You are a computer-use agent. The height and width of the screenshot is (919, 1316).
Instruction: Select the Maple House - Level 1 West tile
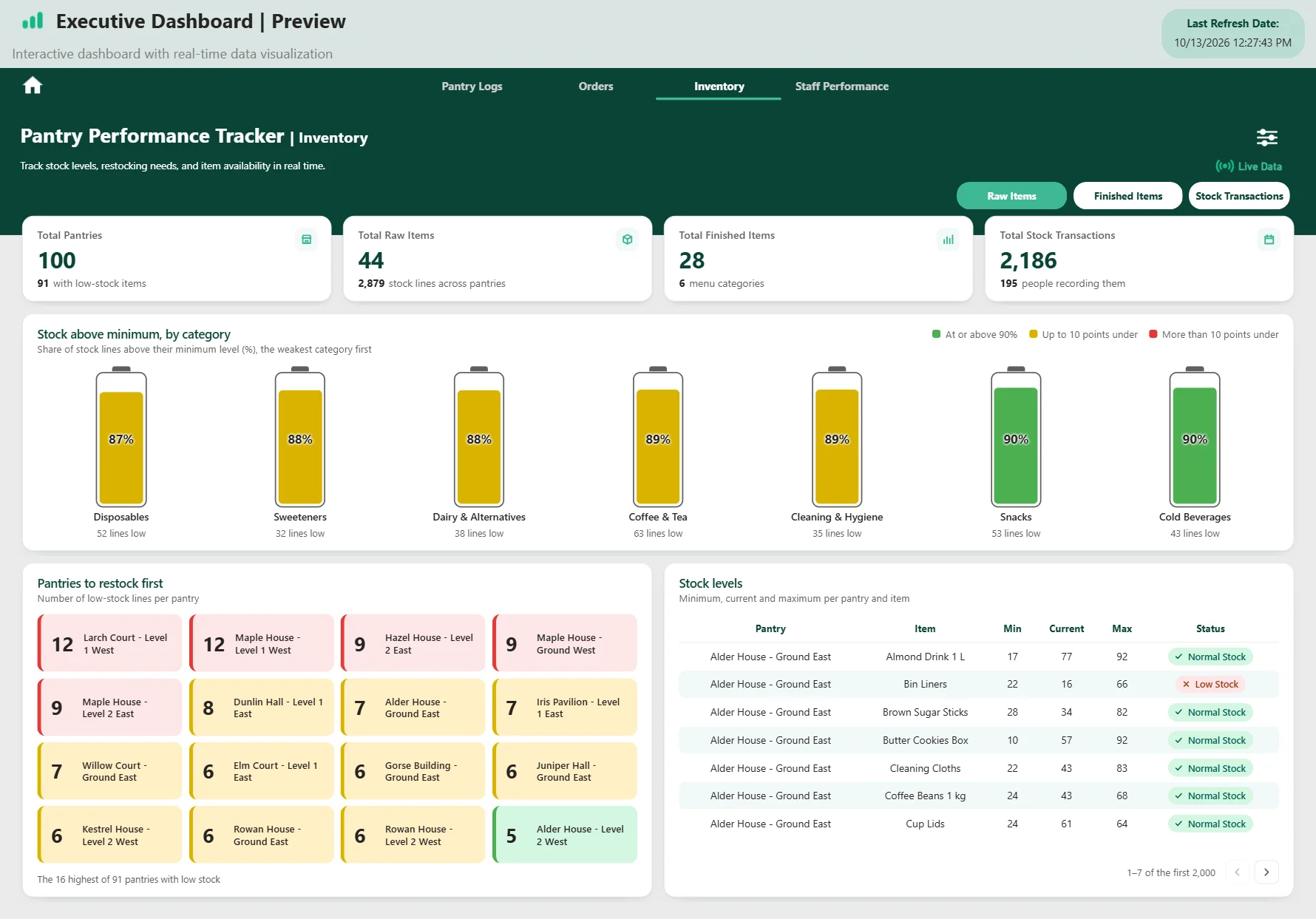[x=262, y=643]
